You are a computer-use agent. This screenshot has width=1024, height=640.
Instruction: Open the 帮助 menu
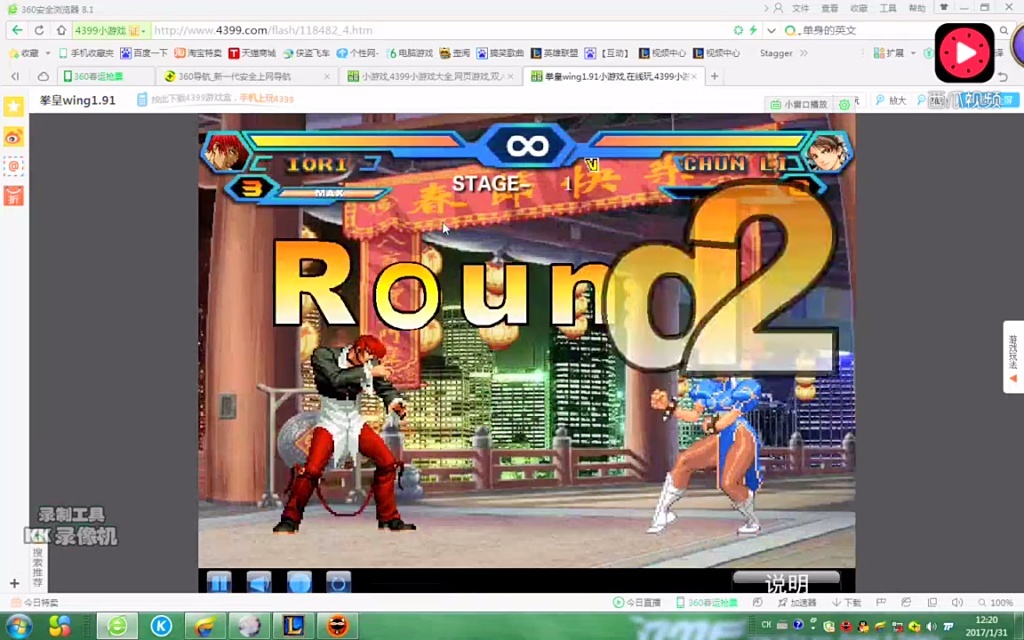[917, 8]
